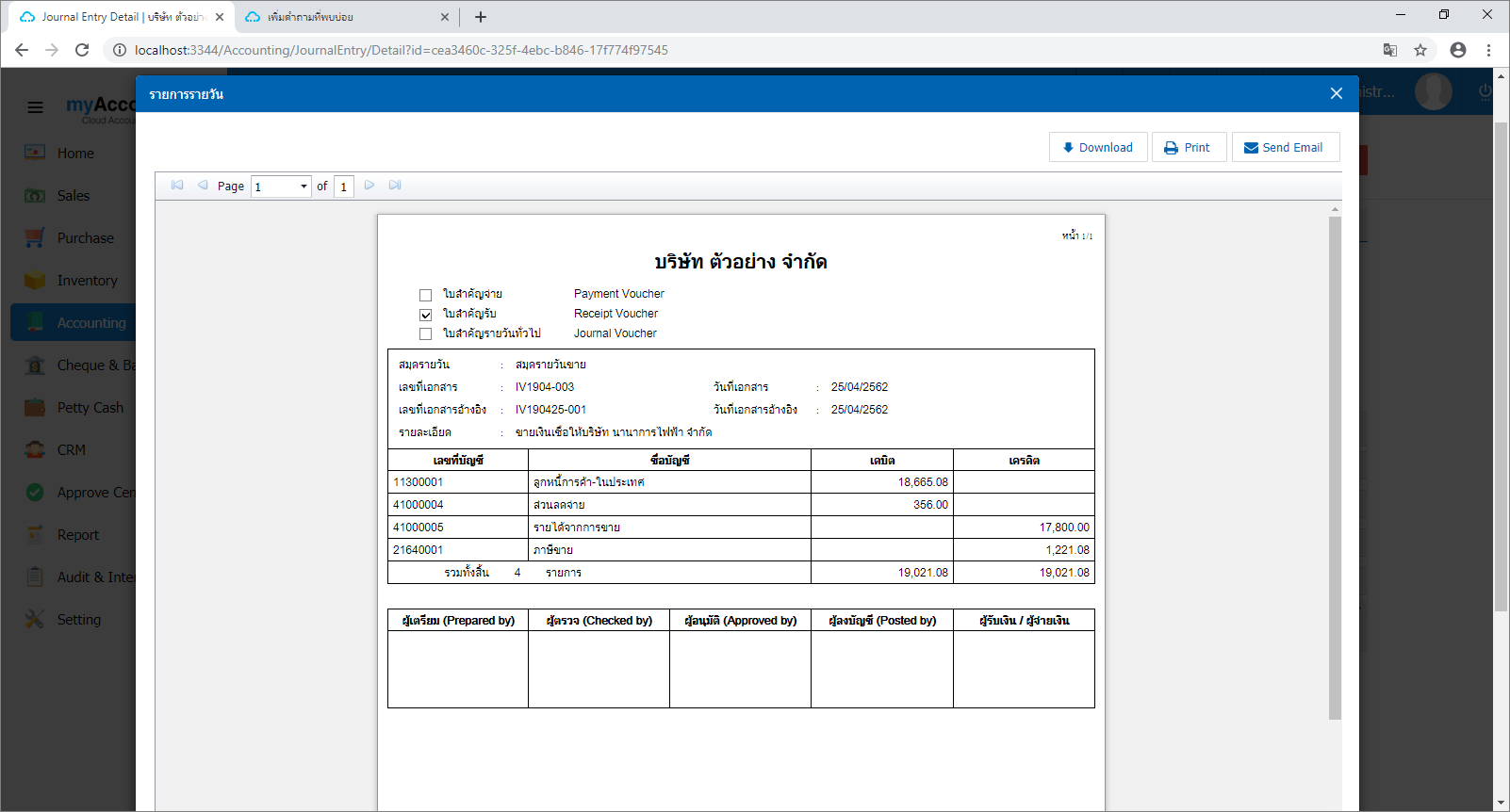This screenshot has width=1510, height=812.
Task: Click the CRM icon
Action: tap(35, 449)
